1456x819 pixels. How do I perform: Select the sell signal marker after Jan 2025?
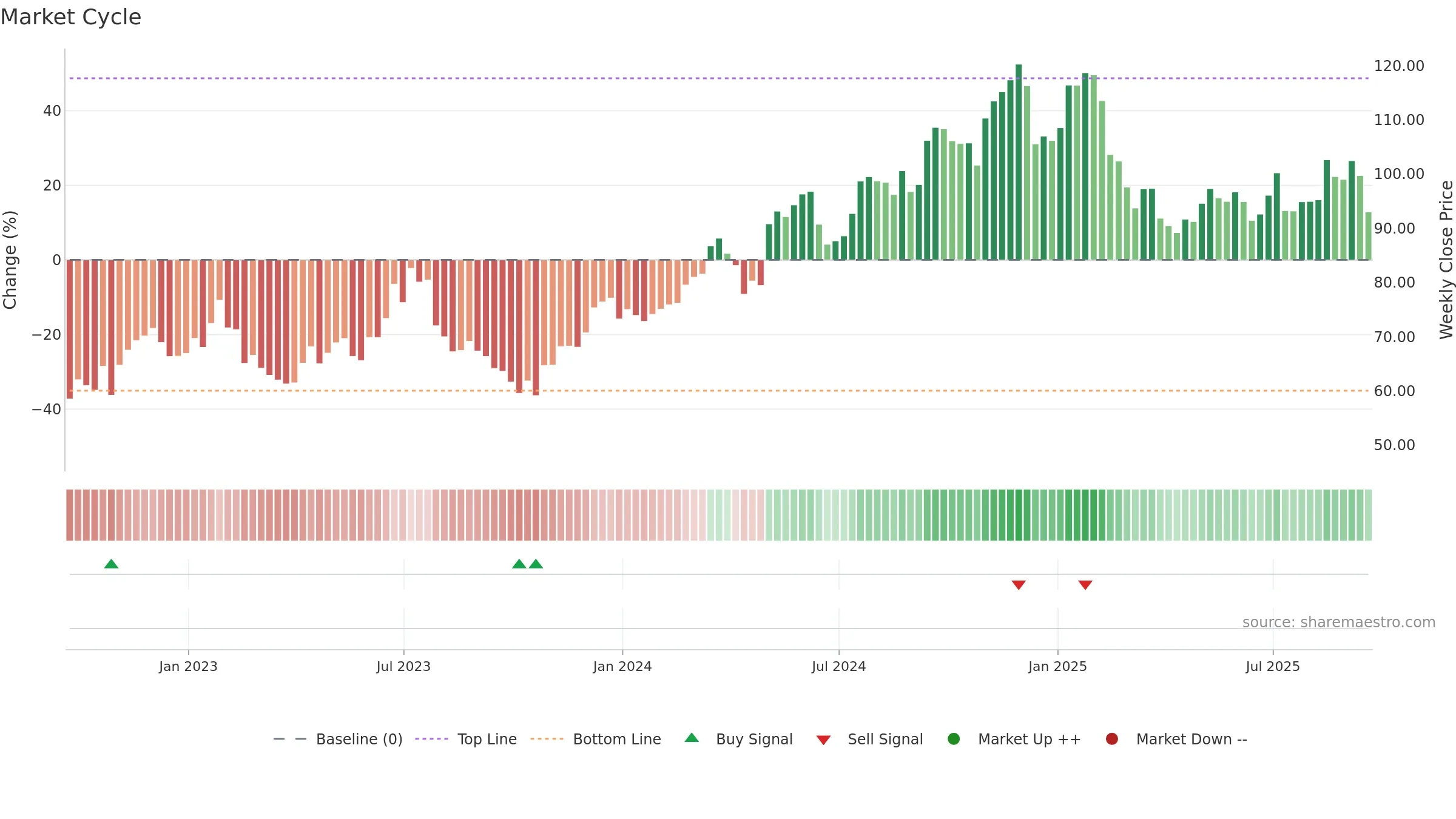click(1085, 585)
